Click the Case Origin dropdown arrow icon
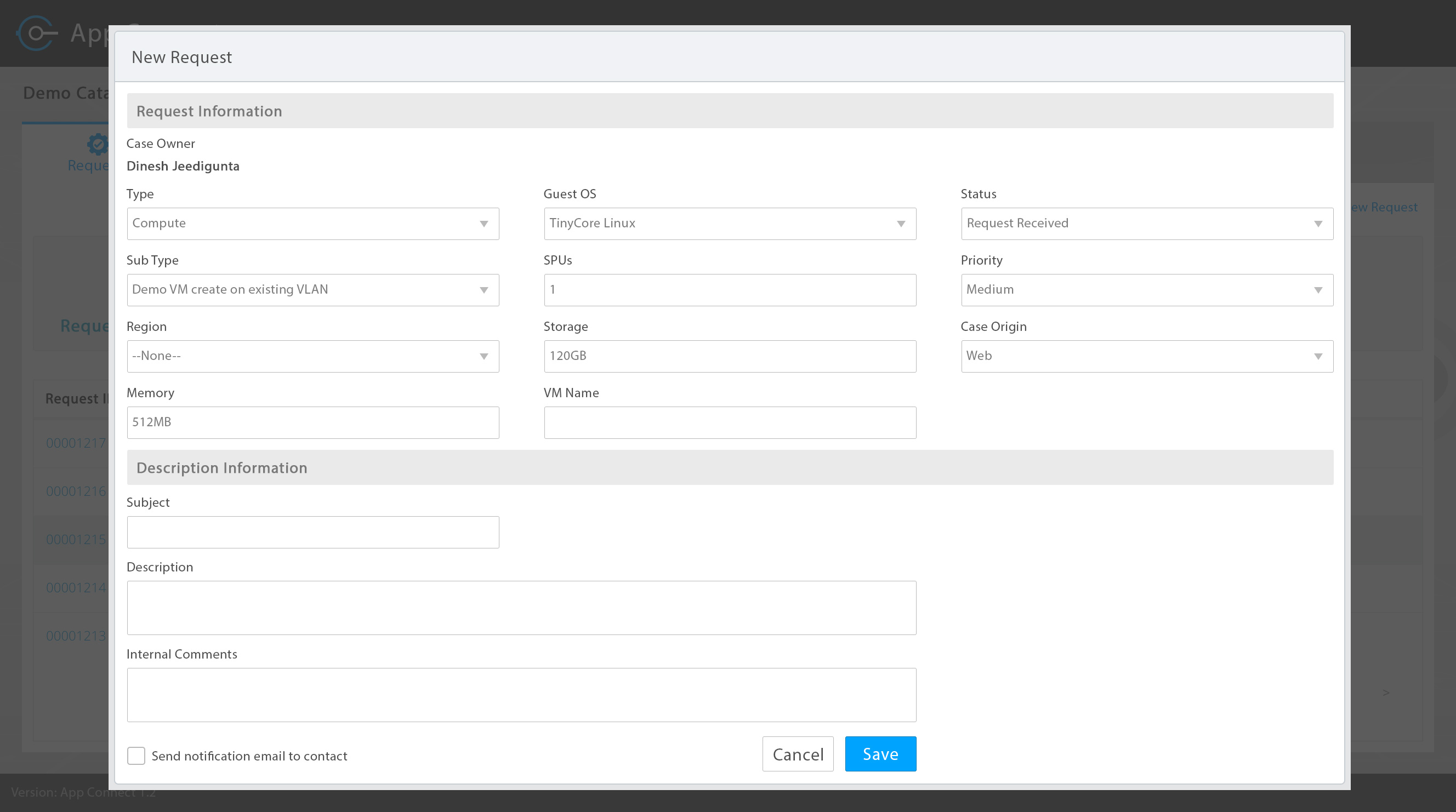1456x812 pixels. pos(1318,356)
